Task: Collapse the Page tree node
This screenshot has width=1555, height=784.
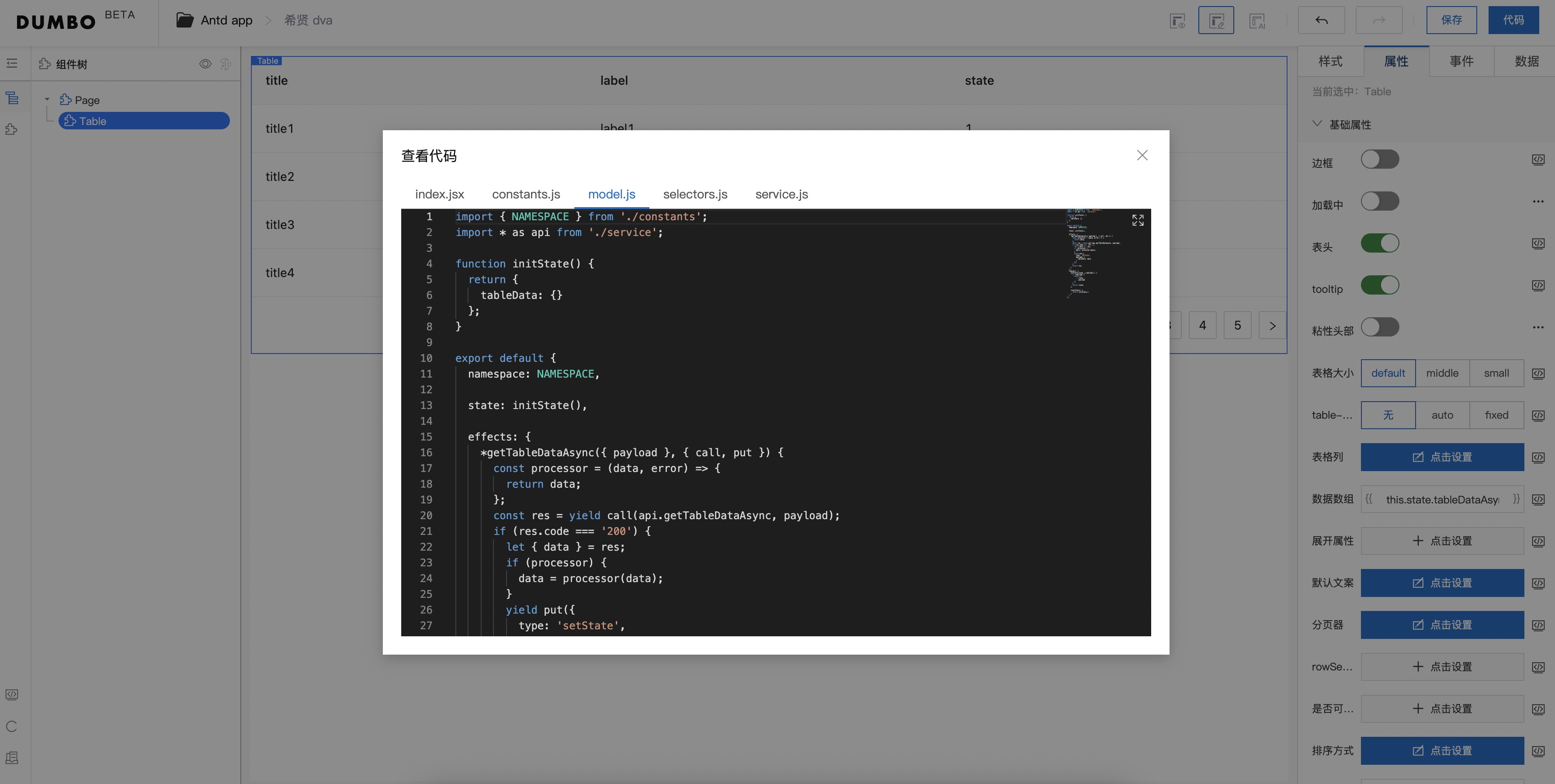Action: (47, 100)
